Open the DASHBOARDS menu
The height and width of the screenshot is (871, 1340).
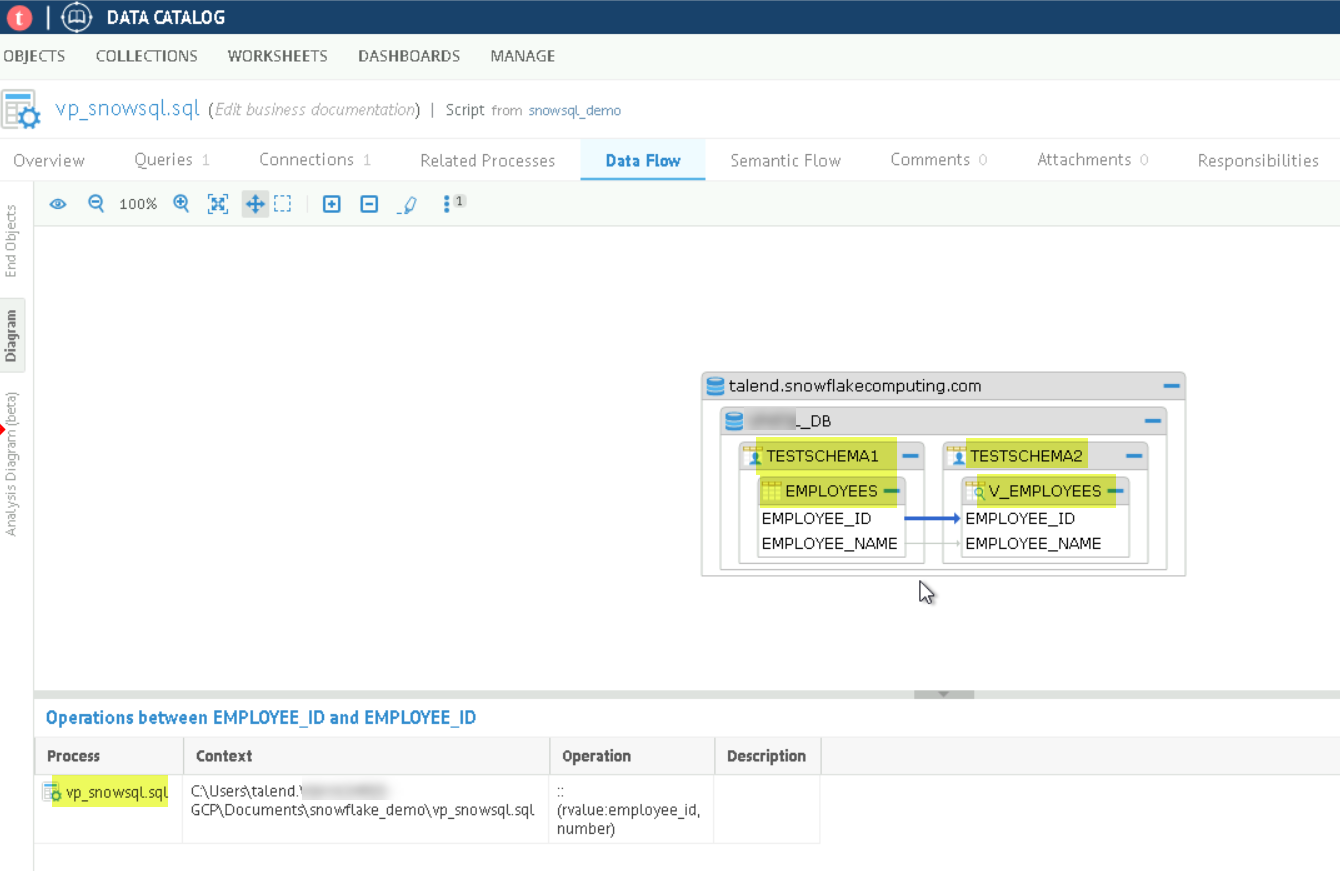(409, 56)
